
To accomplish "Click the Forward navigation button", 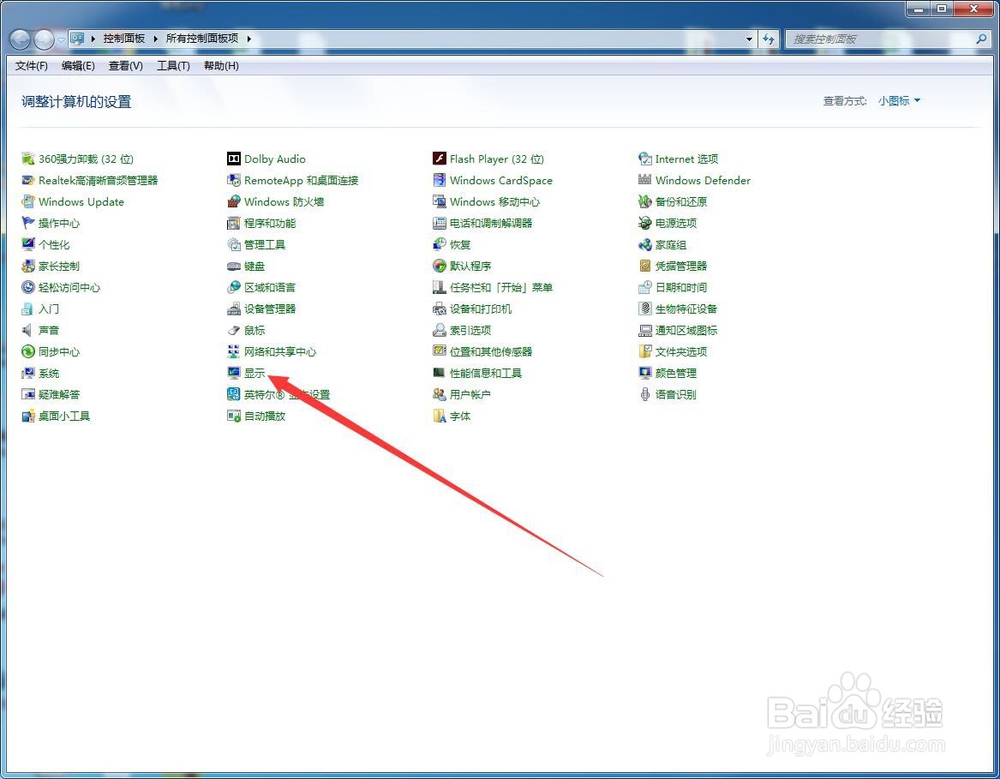I will pos(44,40).
